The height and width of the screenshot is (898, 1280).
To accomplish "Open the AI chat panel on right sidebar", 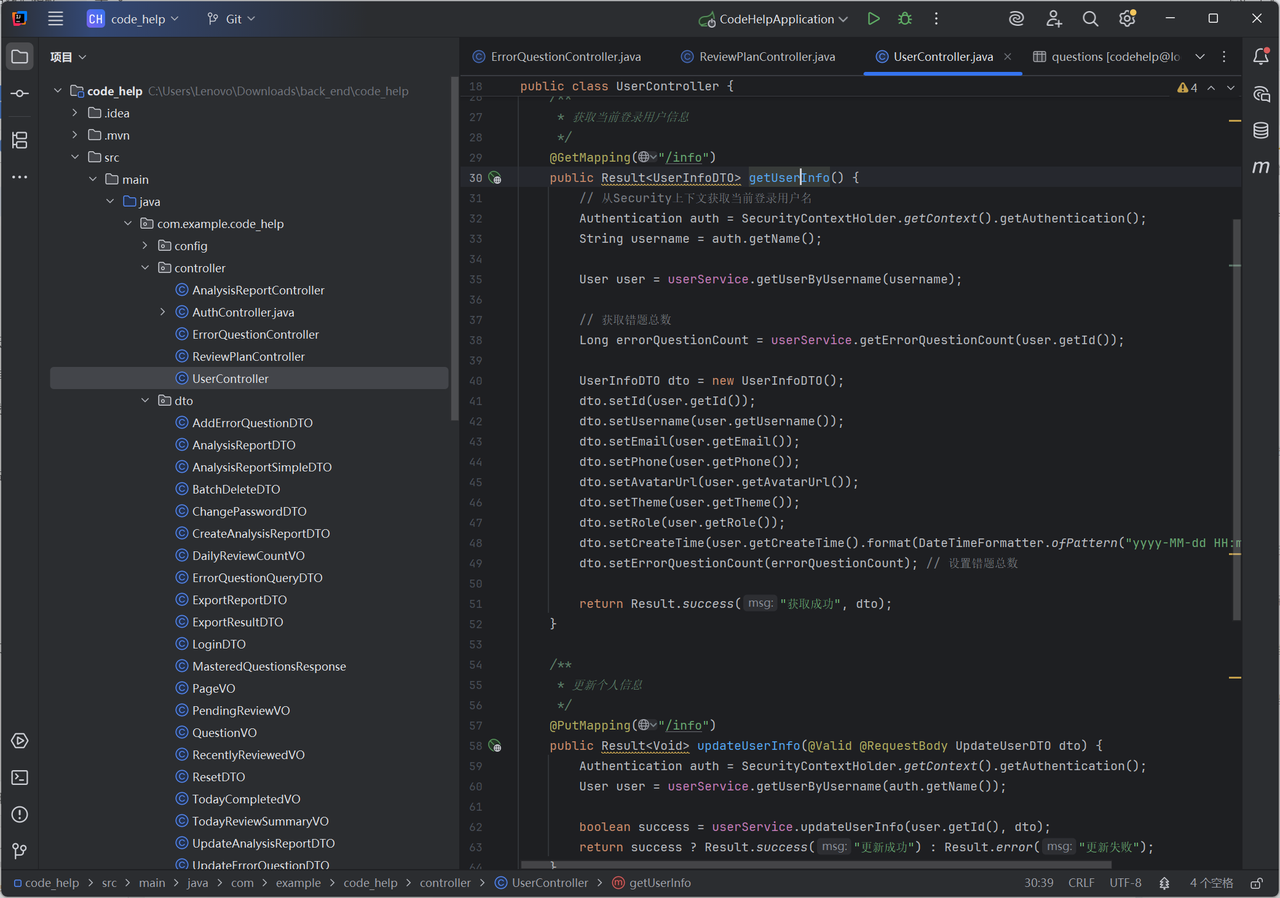I will click(x=1261, y=94).
